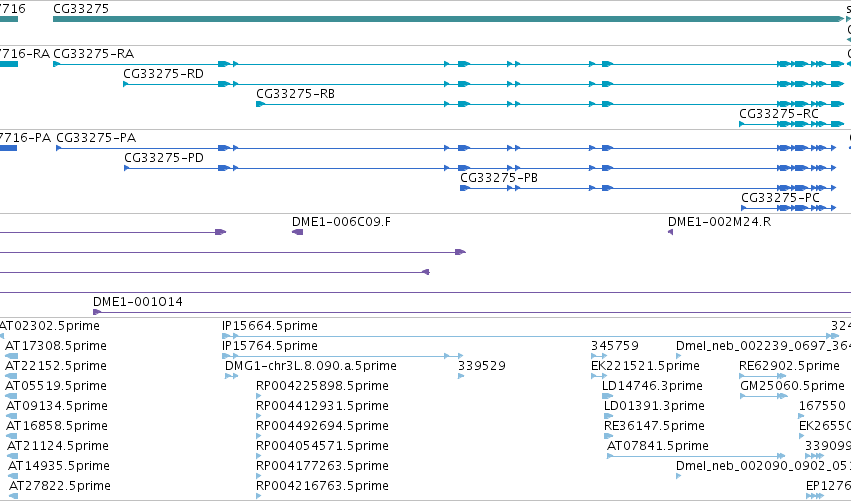Click feature label 167550
The width and height of the screenshot is (851, 501).
[822, 406]
